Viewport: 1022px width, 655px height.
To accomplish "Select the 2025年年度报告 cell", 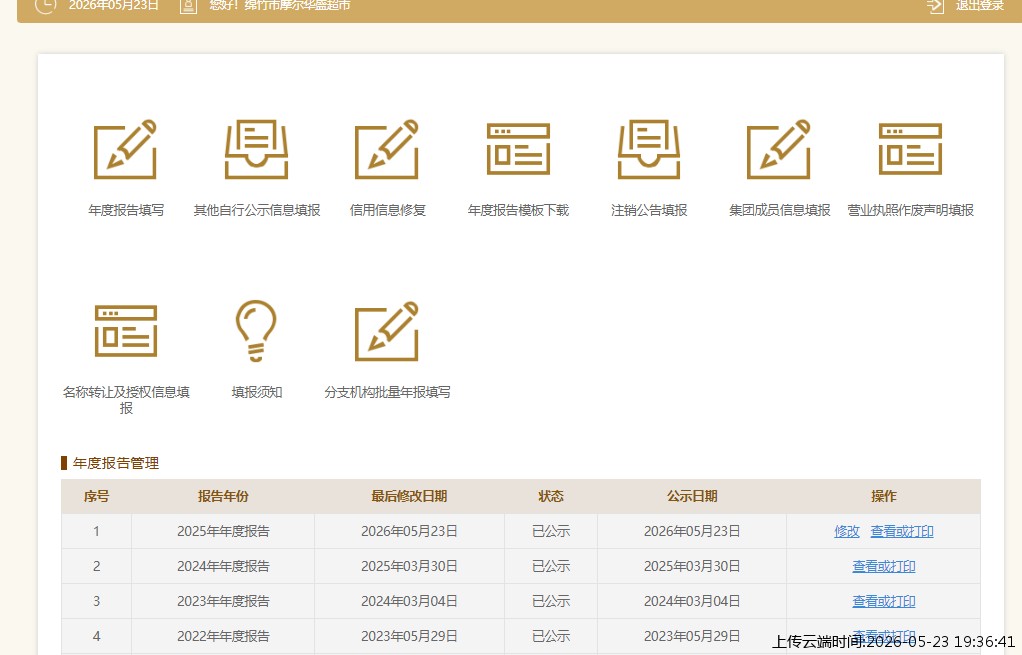I will (223, 531).
